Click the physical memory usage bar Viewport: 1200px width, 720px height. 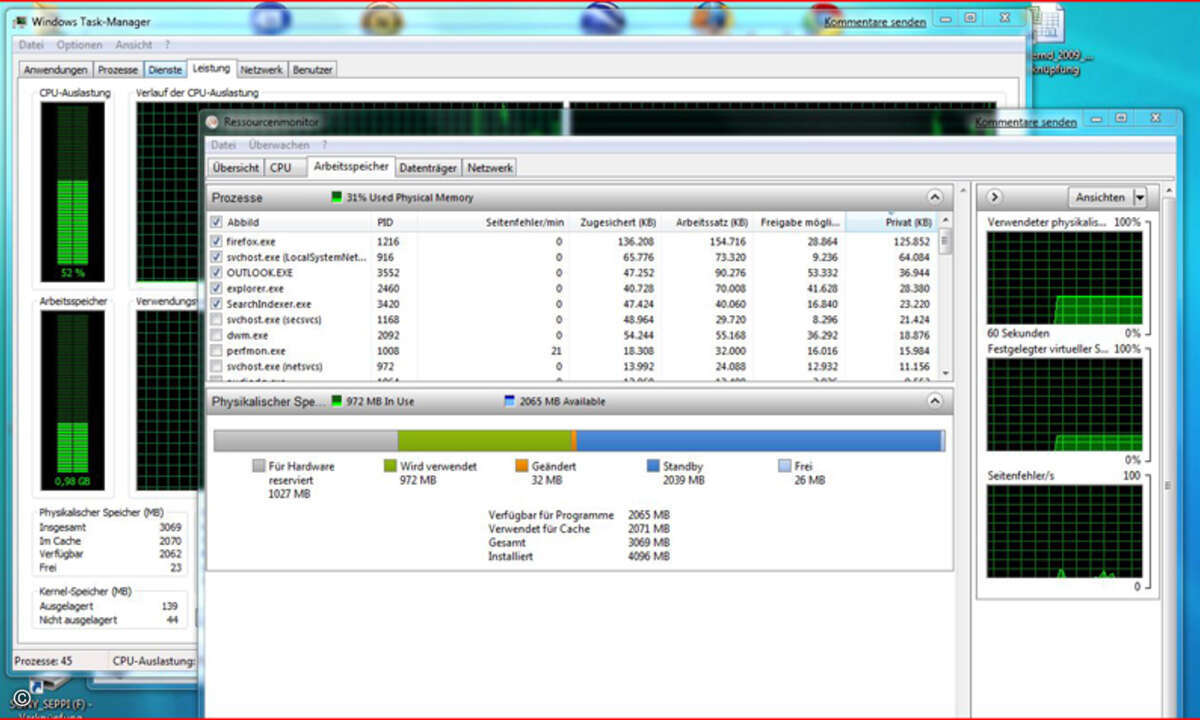coord(579,441)
